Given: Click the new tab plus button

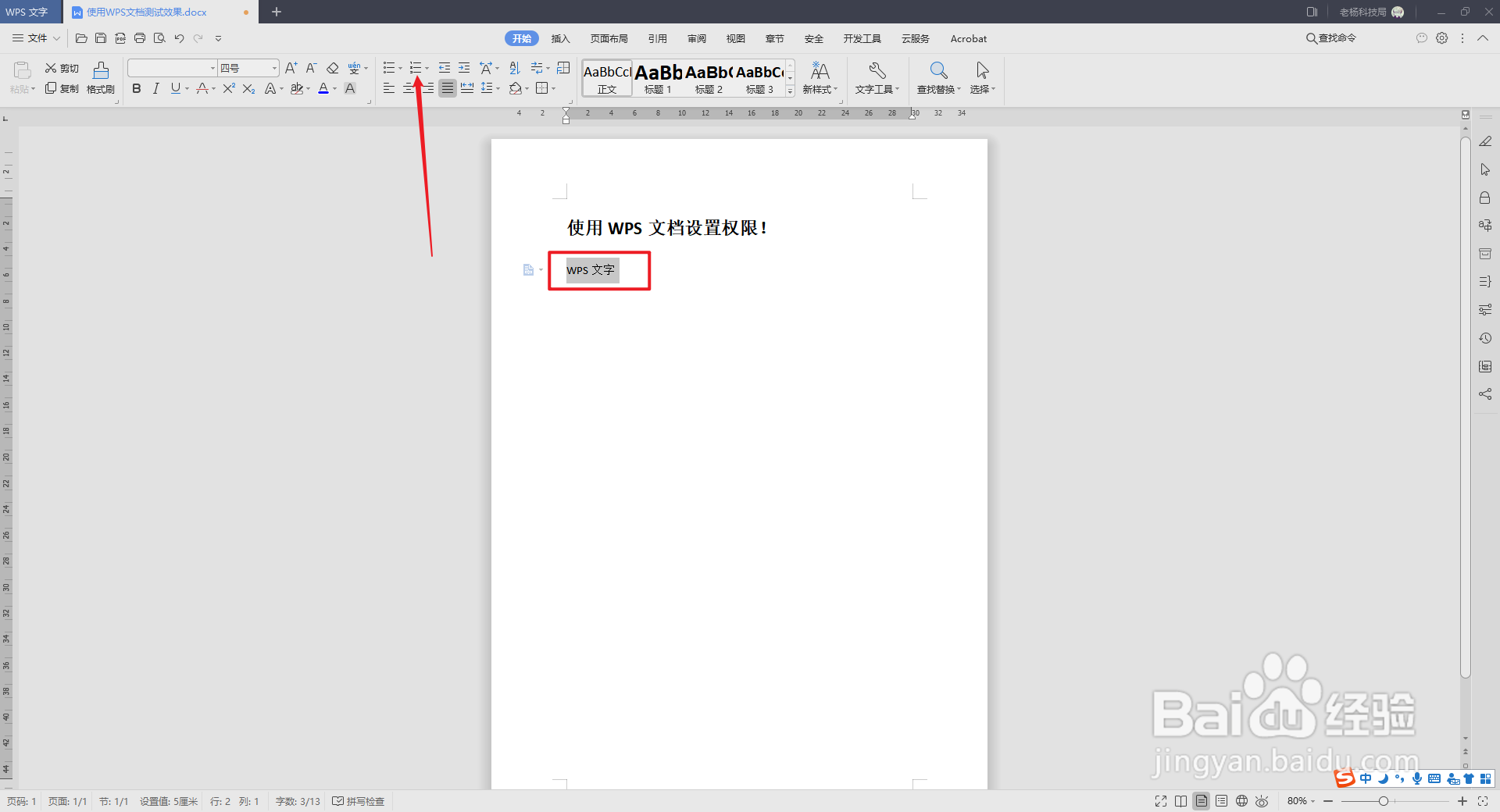Looking at the screenshot, I should (x=276, y=12).
